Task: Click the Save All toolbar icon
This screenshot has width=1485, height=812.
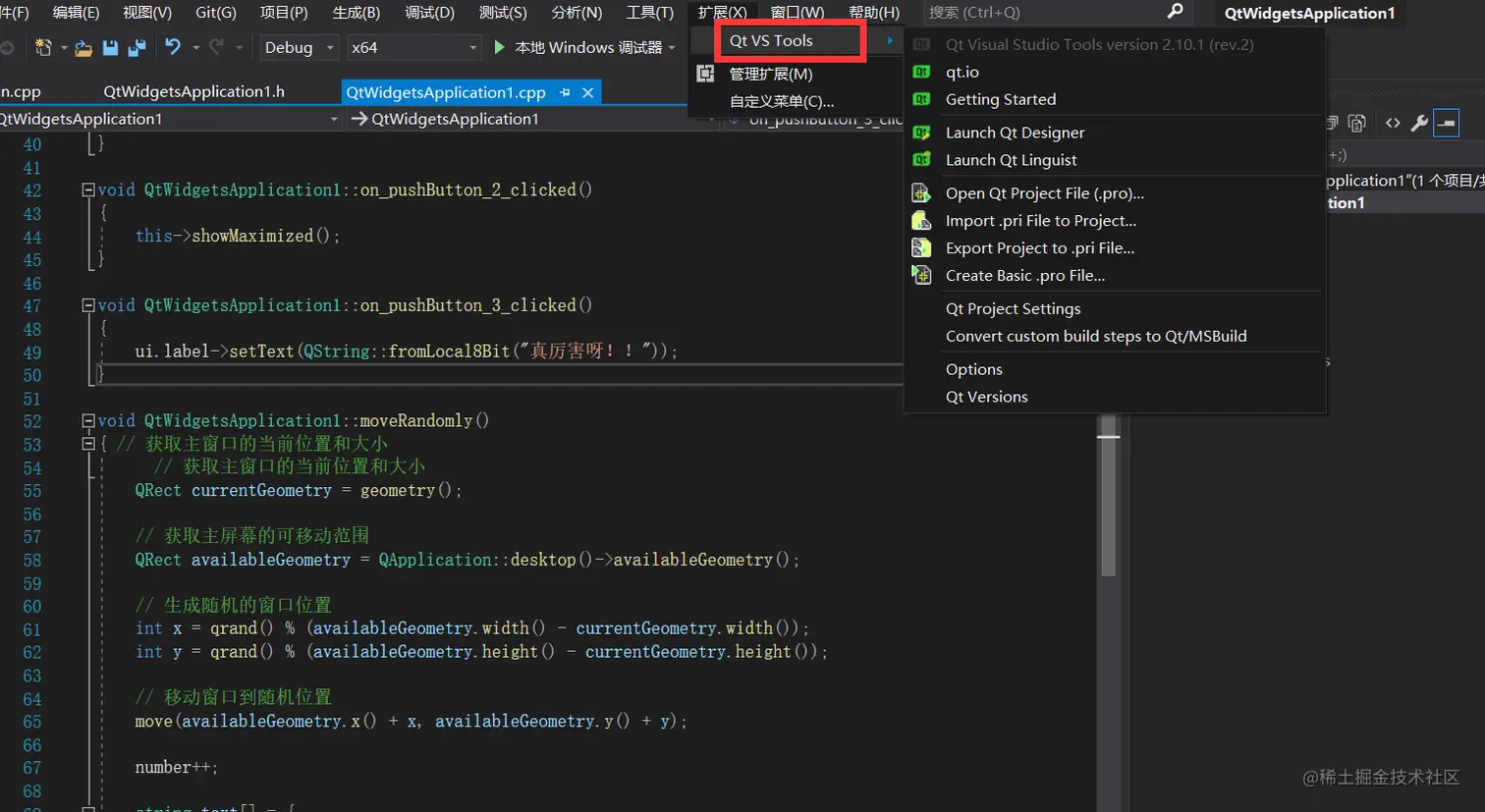Action: tap(137, 47)
